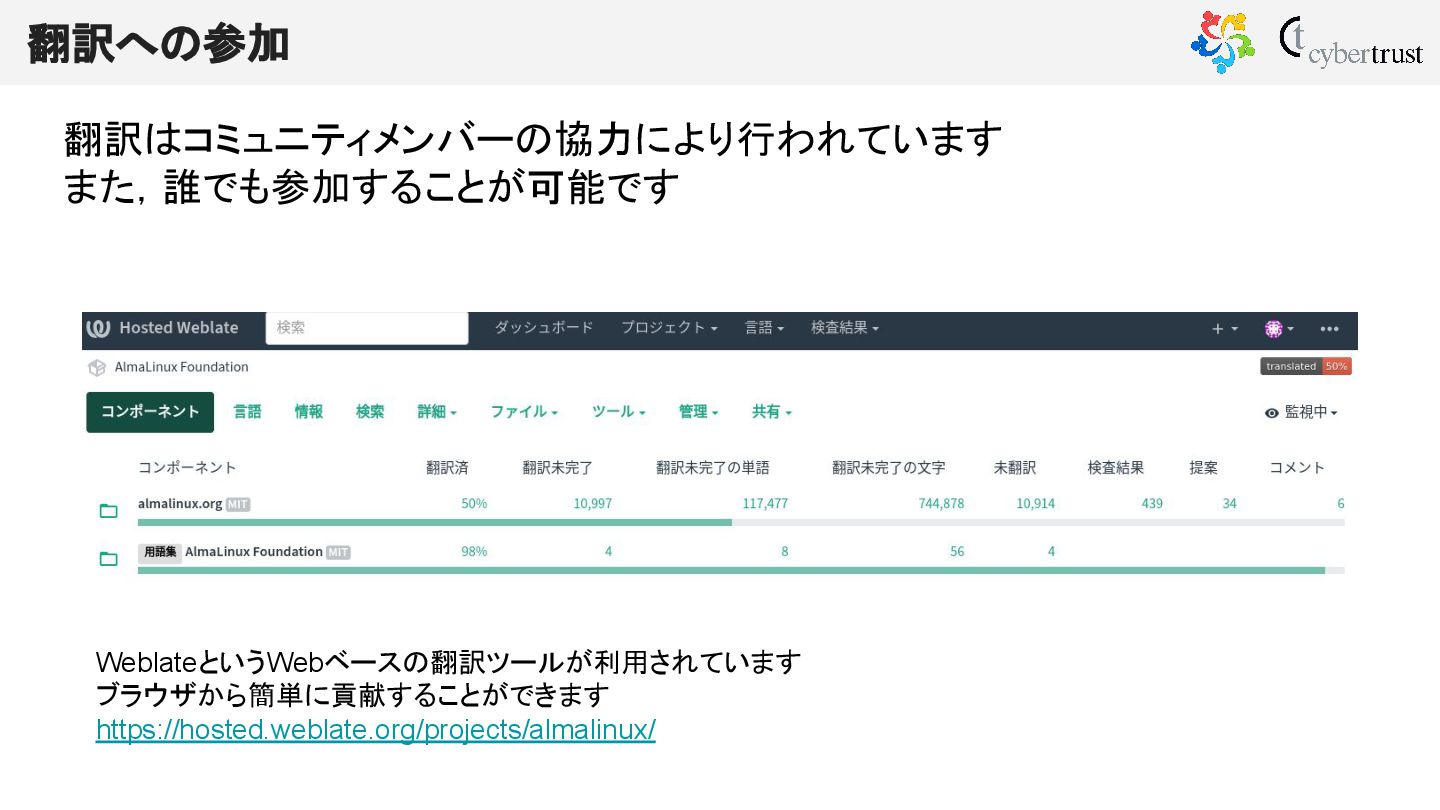Click the glossary row translation progress bar
Image resolution: width=1440 pixels, height=810 pixels.
point(741,570)
